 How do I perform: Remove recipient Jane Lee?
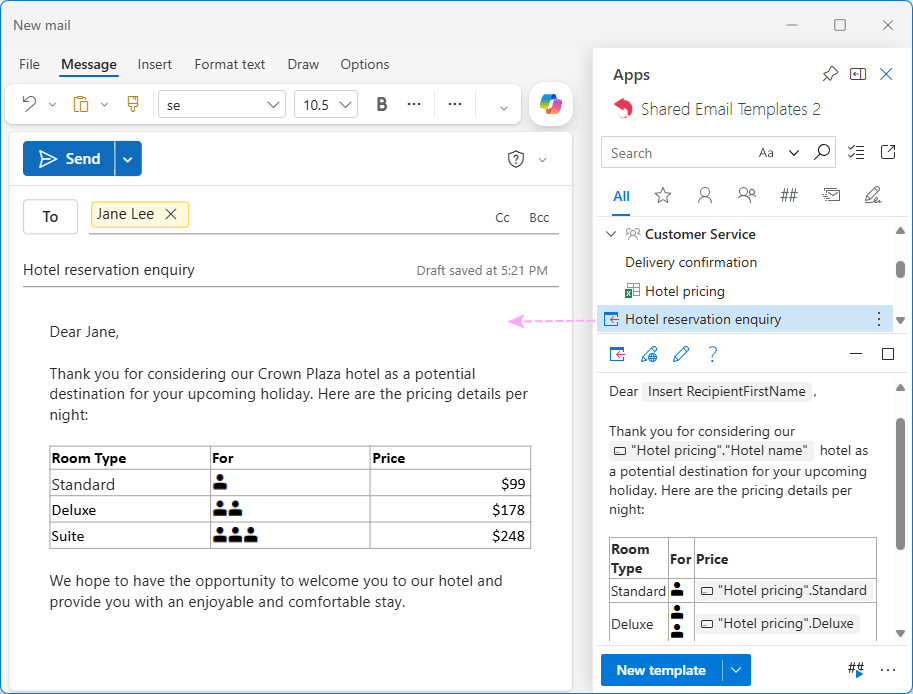point(171,214)
